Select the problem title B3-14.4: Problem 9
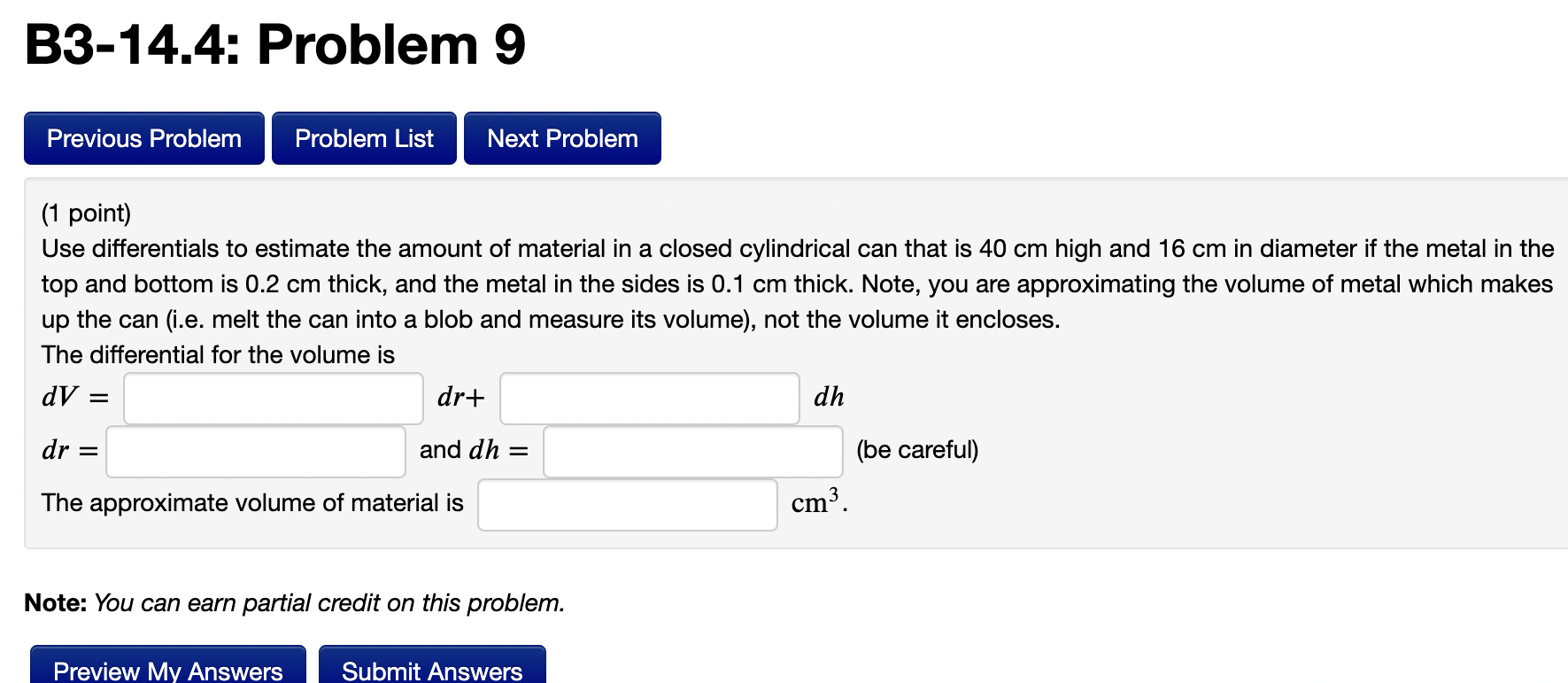 (273, 46)
